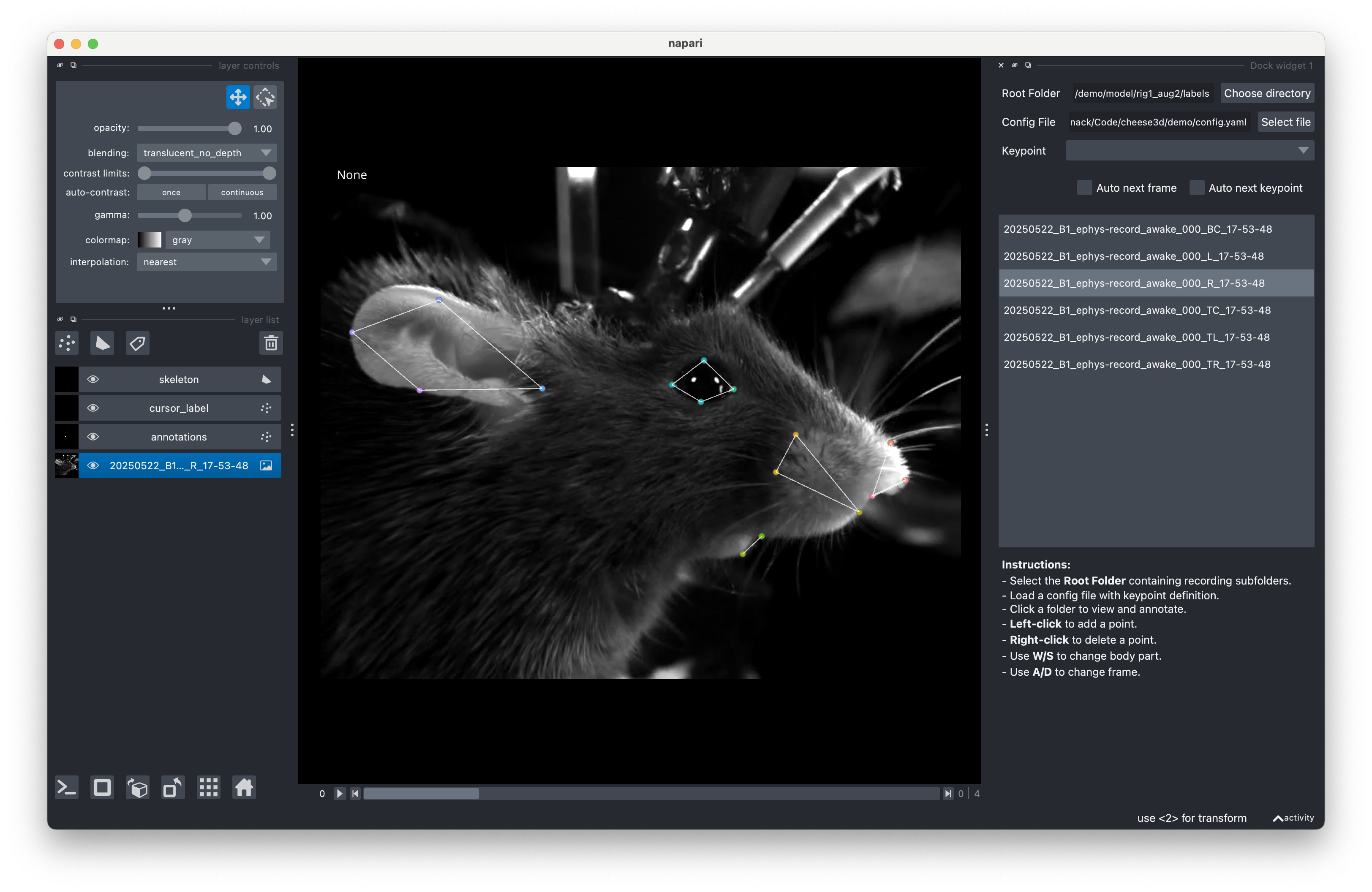Hide the skeleton layer
This screenshot has width=1372, height=892.
tap(93, 379)
